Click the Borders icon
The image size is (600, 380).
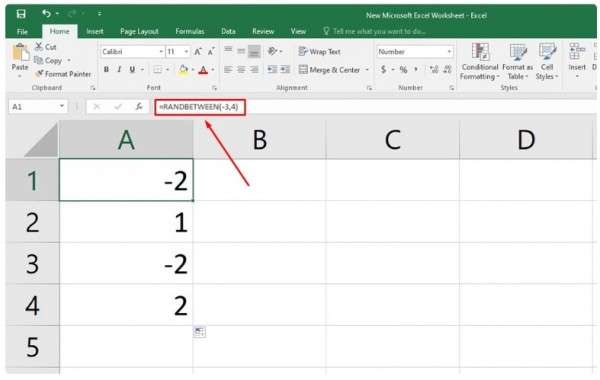(157, 70)
